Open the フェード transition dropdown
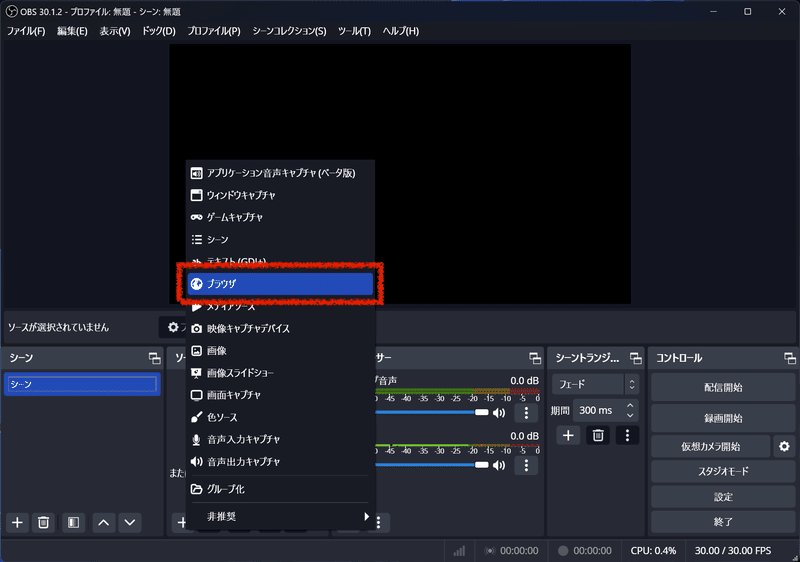Screen dimensions: 800x562 595,385
